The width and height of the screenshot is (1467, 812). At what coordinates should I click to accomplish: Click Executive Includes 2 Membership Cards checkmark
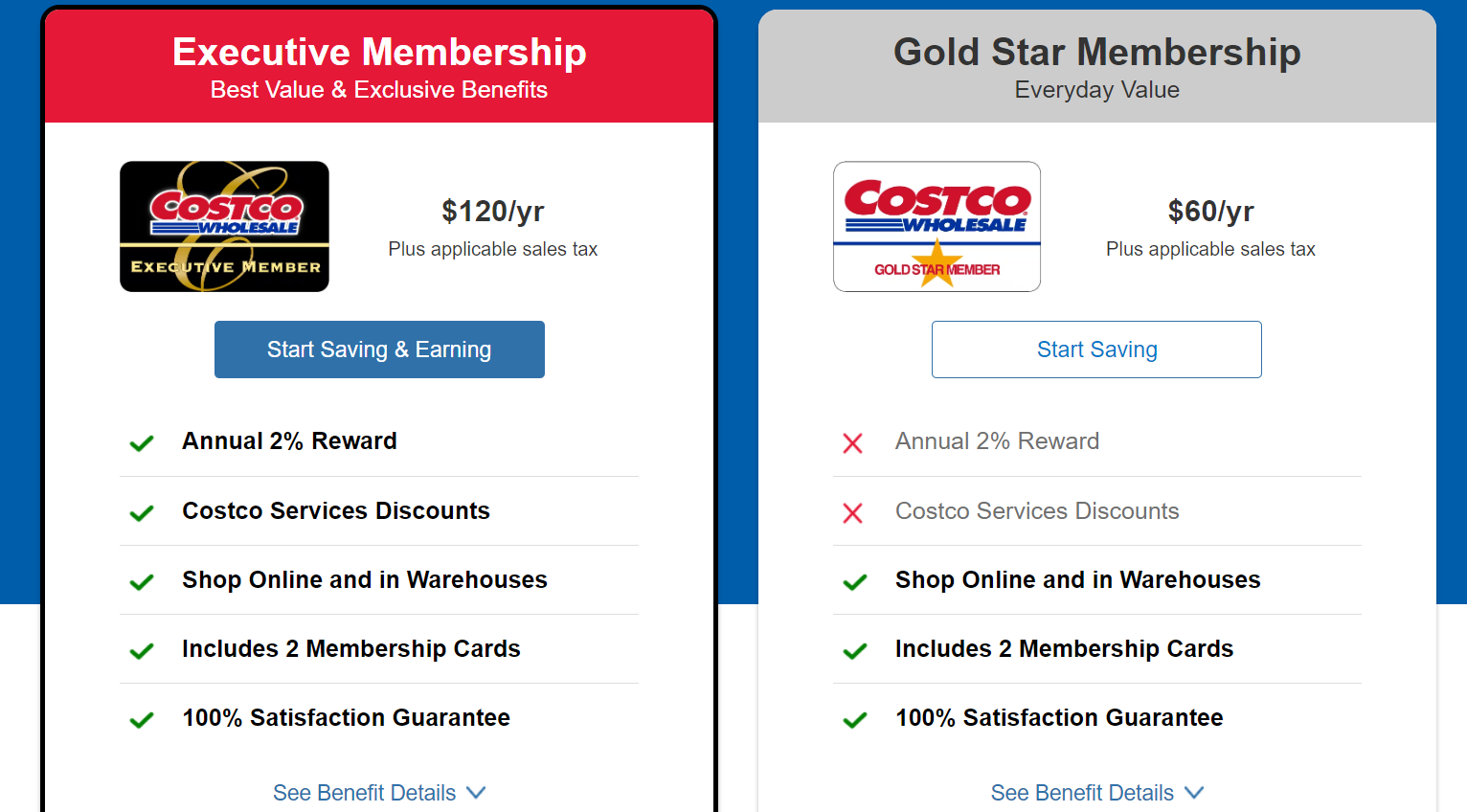click(142, 650)
